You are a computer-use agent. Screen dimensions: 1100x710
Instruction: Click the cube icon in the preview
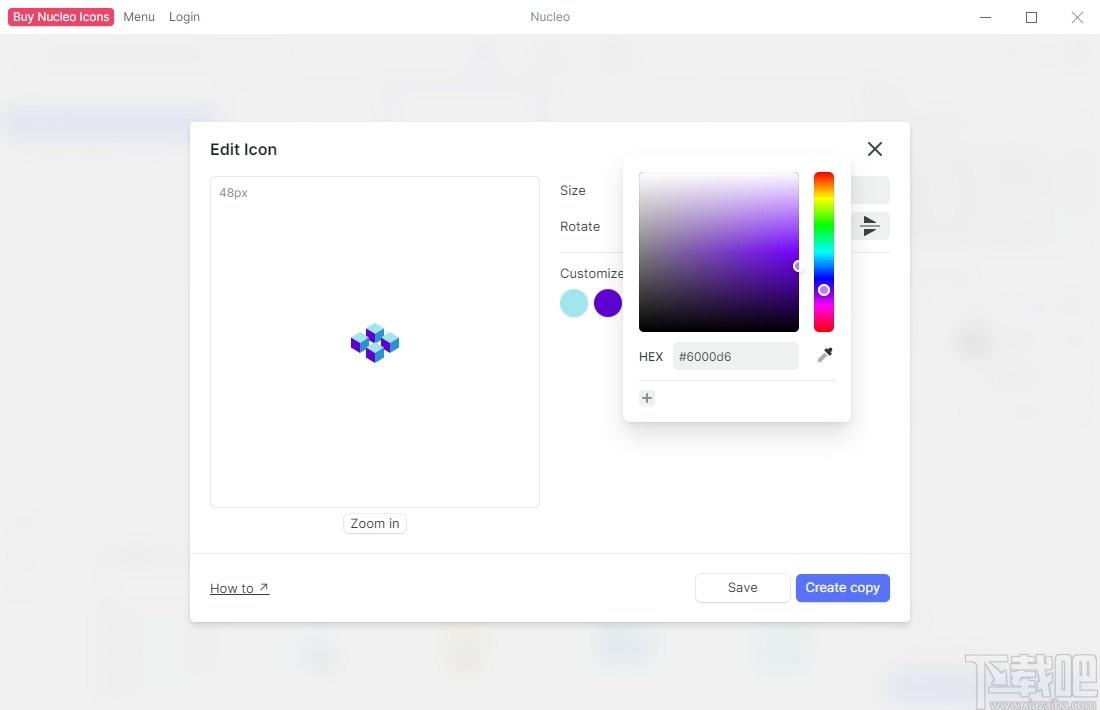(x=375, y=342)
